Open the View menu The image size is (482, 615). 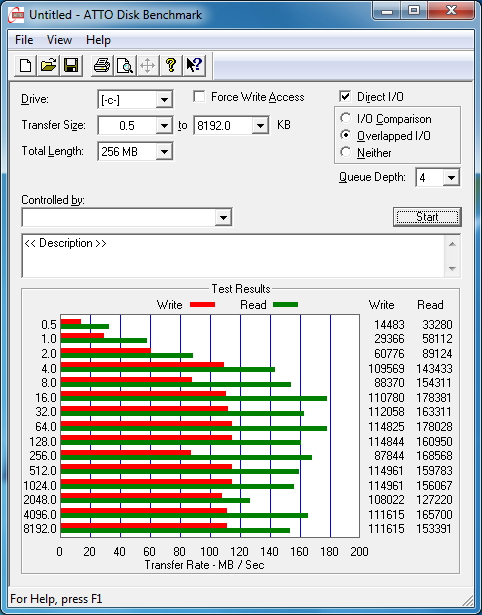59,40
